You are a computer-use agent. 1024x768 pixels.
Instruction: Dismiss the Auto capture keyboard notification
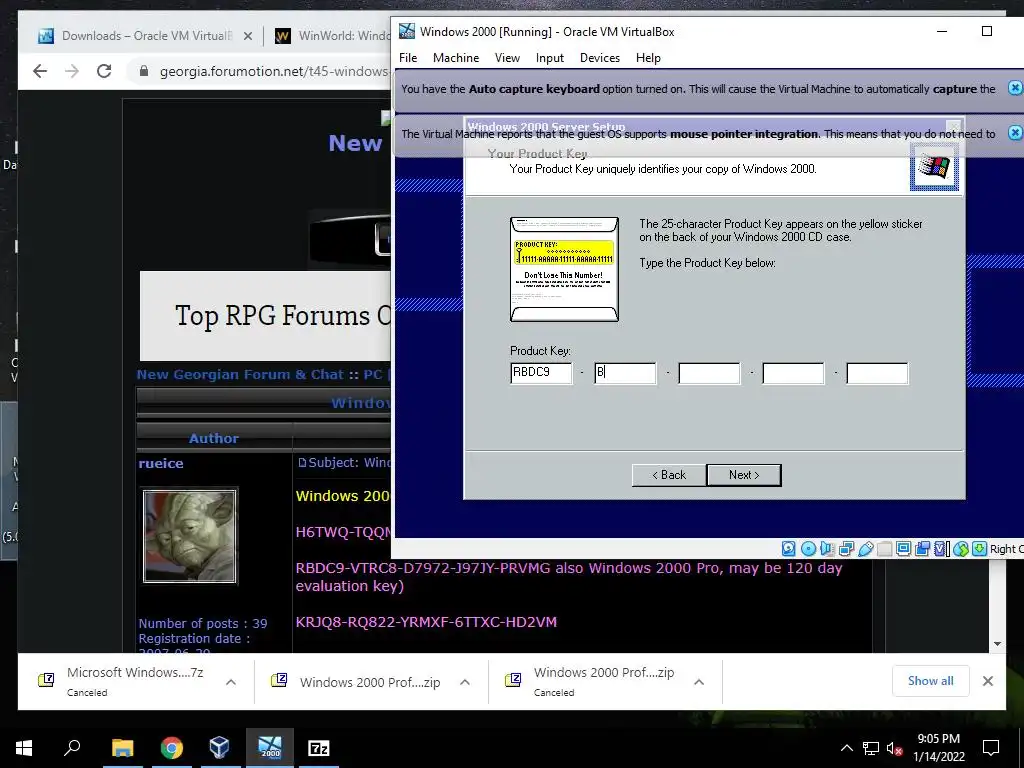(x=1015, y=88)
